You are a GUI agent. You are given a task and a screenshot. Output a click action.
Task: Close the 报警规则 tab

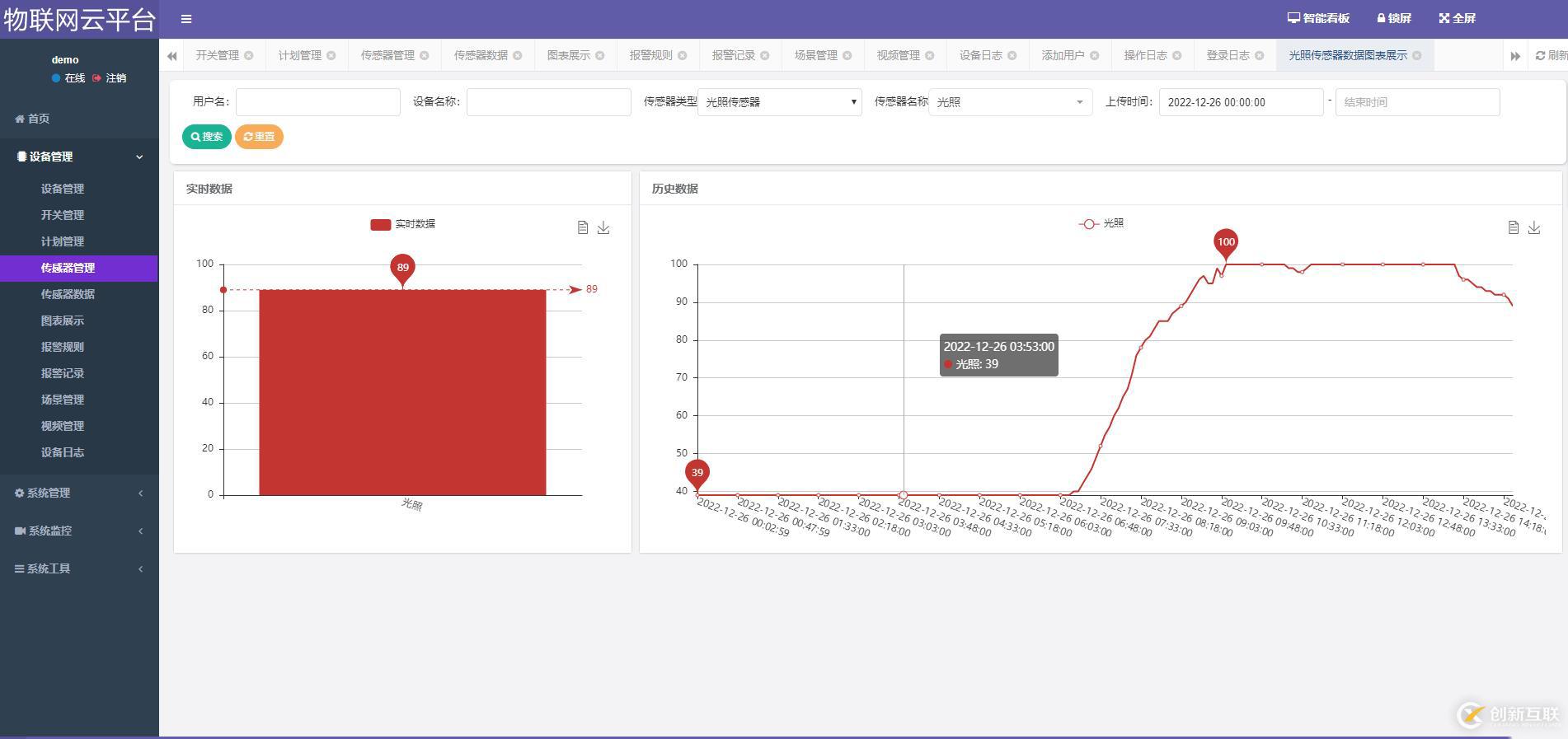[683, 55]
